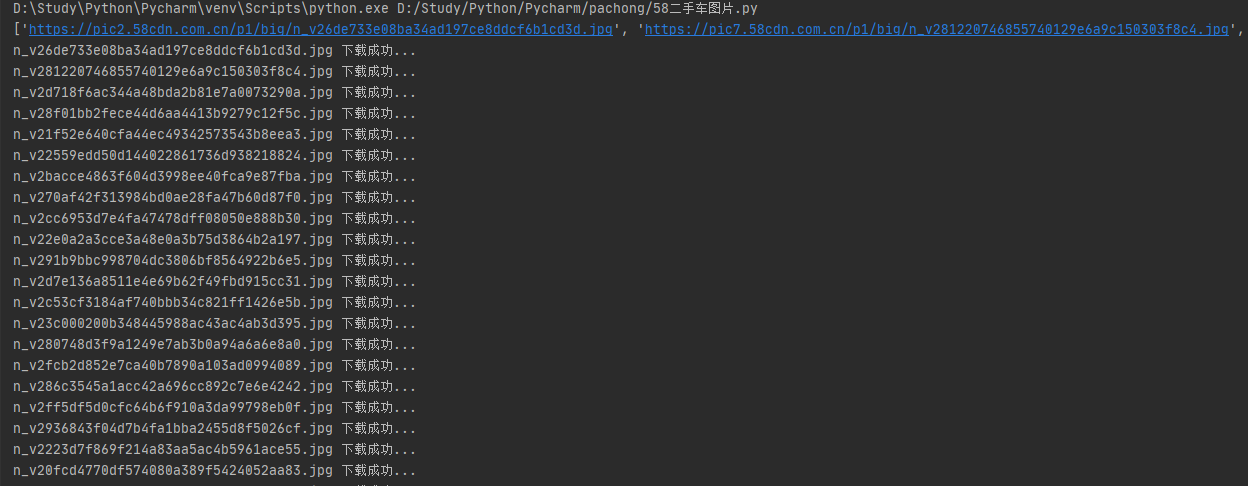
Task: Select output line for n_v26de733e08ba34ad197ce8ddcf6b1cd3d.jpg
Action: point(215,51)
